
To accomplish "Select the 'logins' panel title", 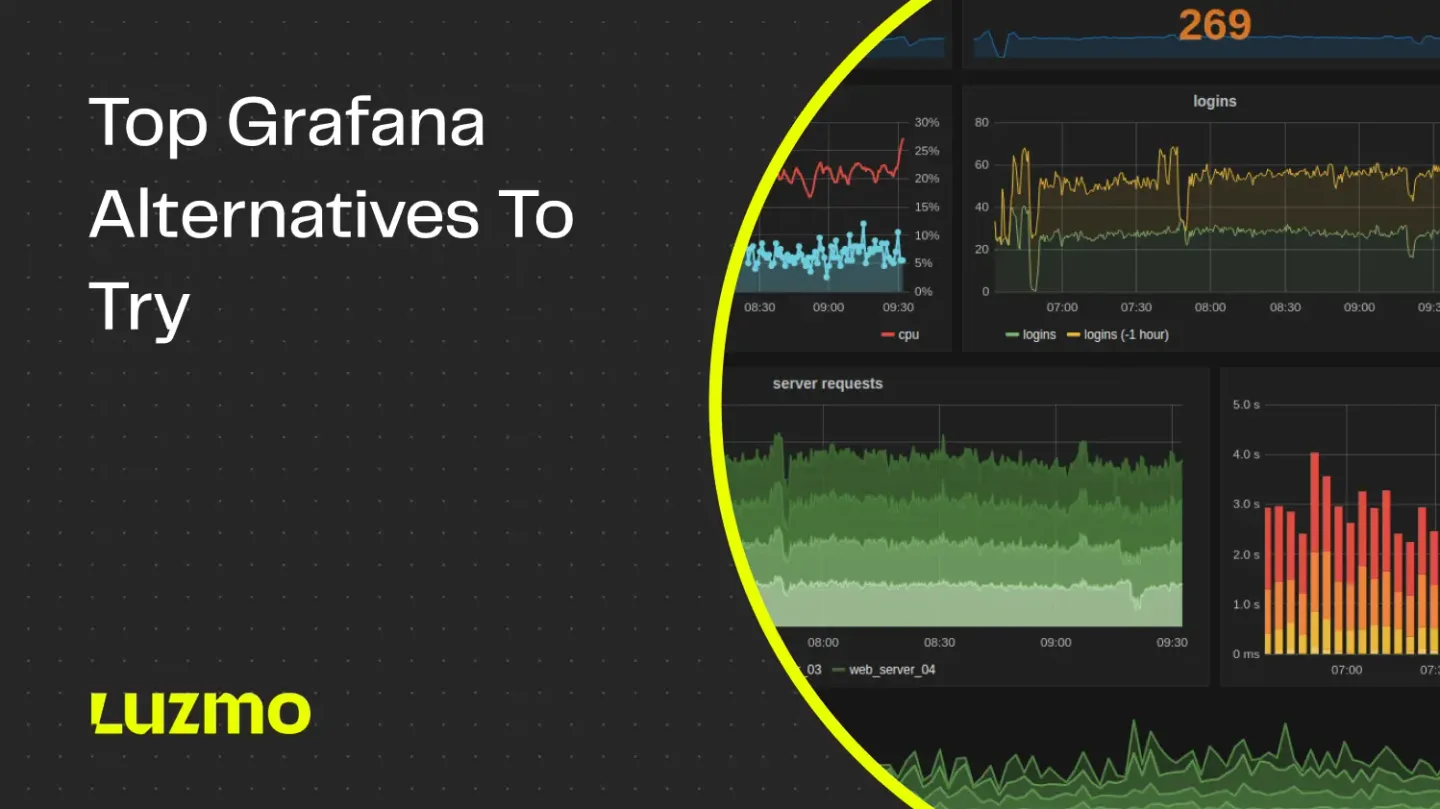I will pos(1214,101).
